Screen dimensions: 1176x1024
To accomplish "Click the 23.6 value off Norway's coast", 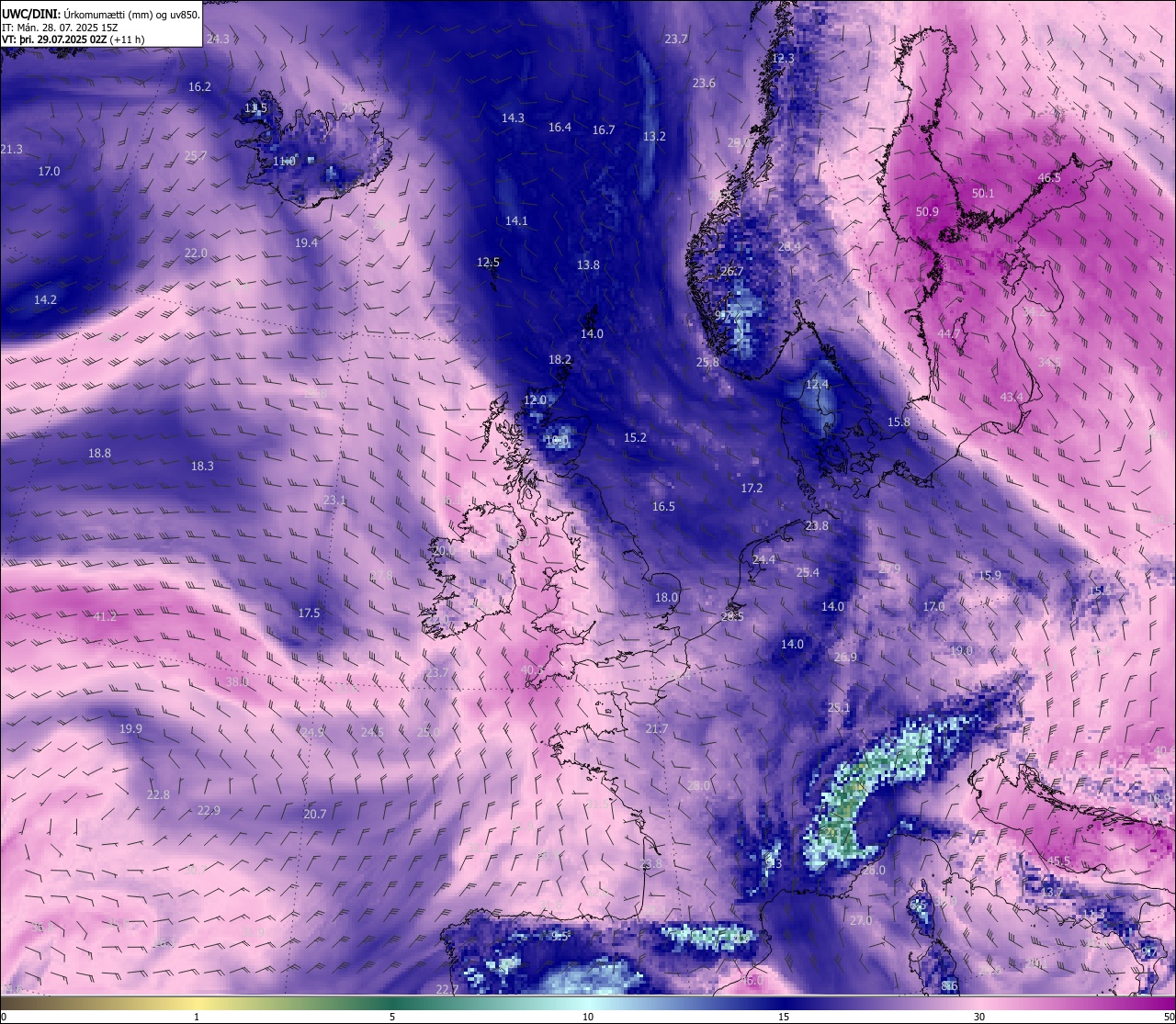I will click(704, 84).
